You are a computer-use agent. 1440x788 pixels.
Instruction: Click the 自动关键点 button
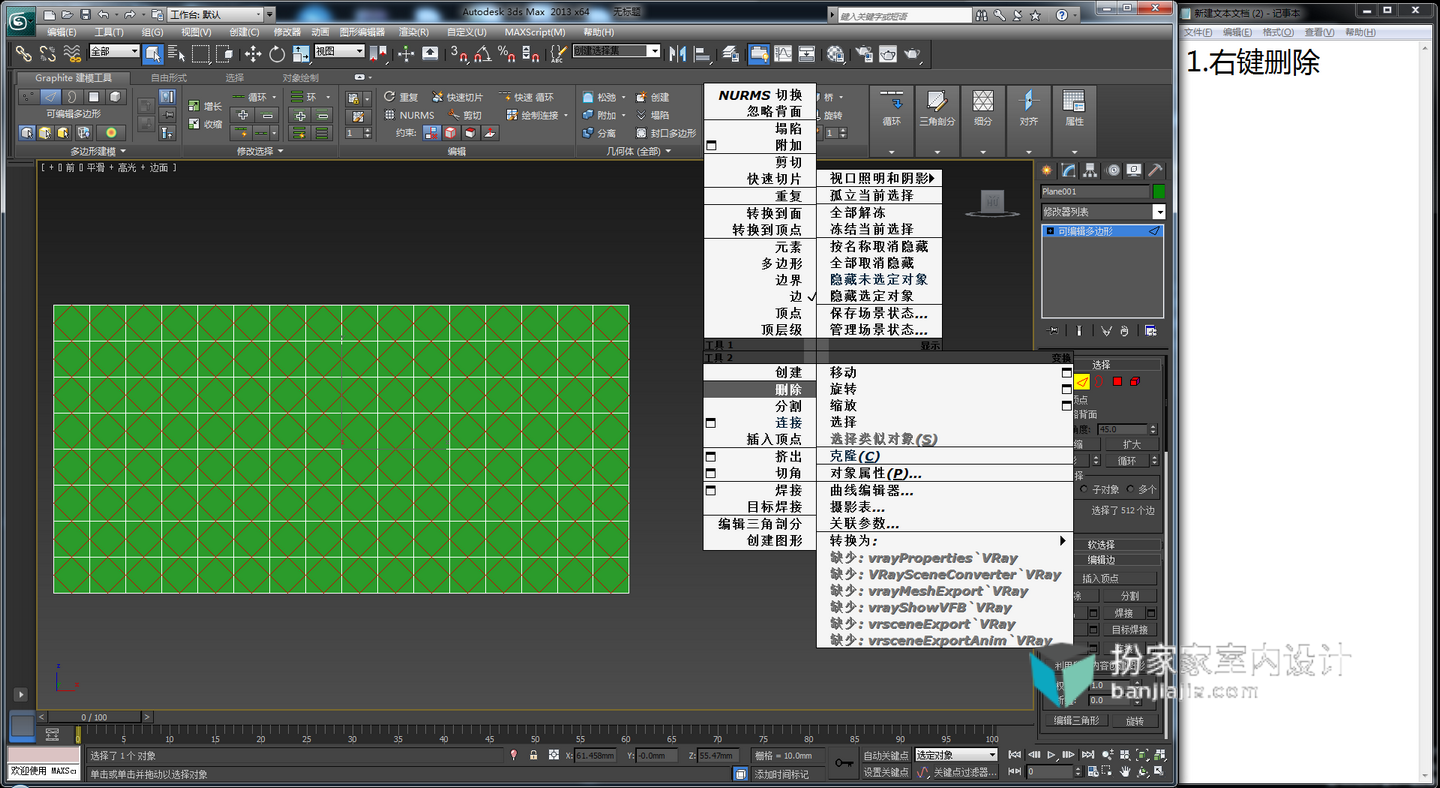point(886,755)
